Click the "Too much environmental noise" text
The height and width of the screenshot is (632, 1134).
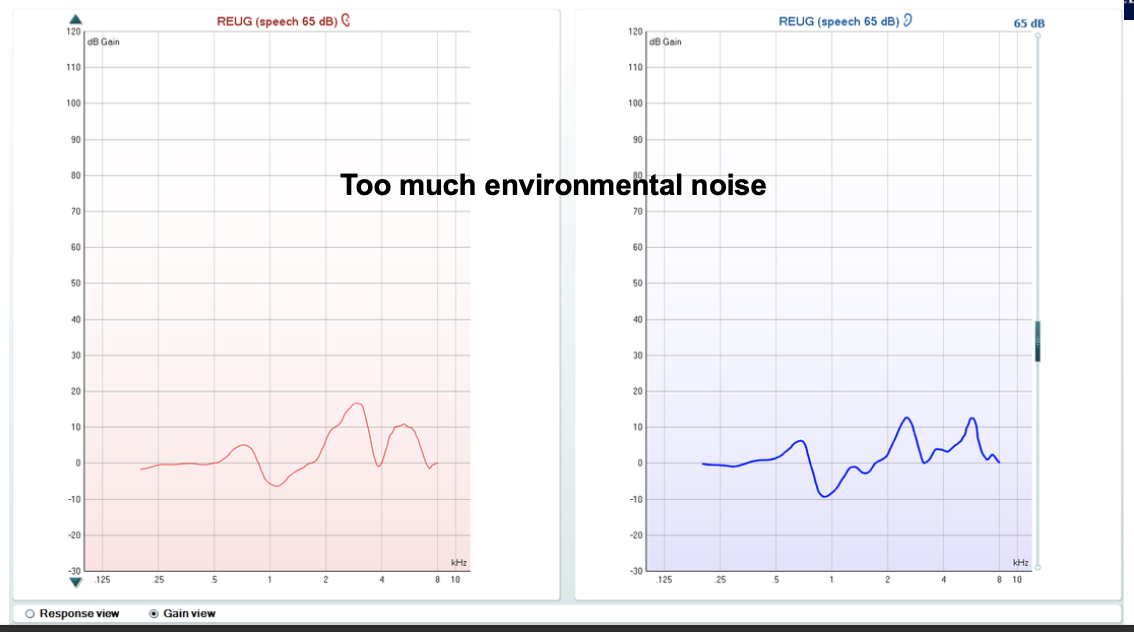[x=553, y=185]
